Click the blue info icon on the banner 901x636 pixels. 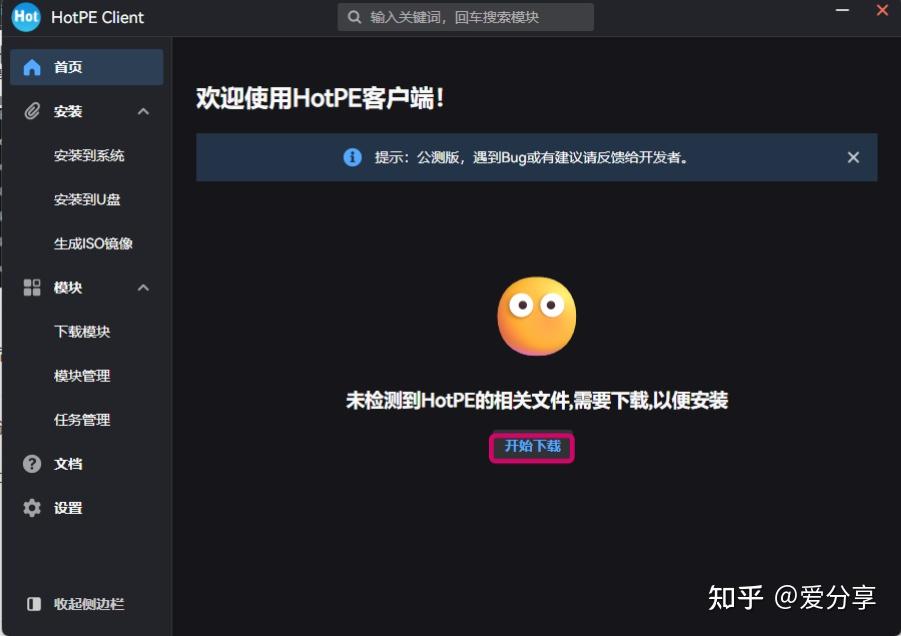point(351,157)
